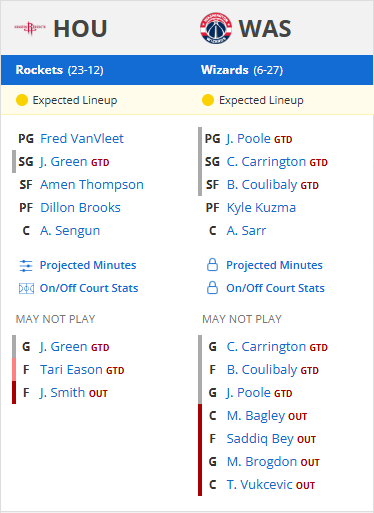Click the Rockets (23-12) team header
Screen dimensions: 374x513
(60, 70)
